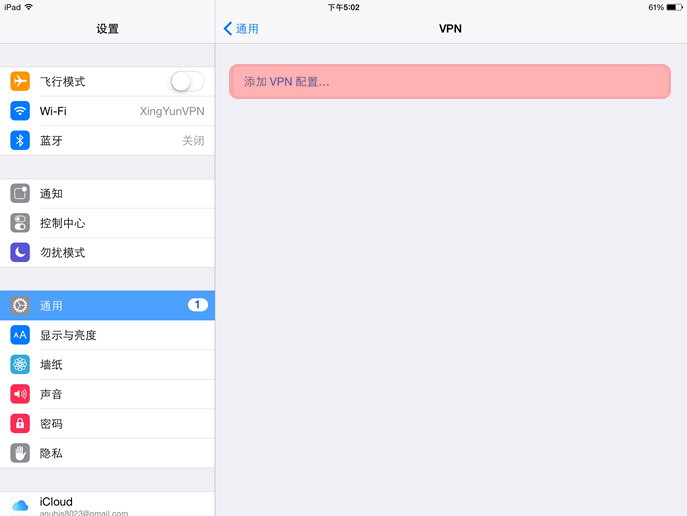This screenshot has width=687, height=516.
Task: Tap the 通用 back link text
Action: pos(247,29)
